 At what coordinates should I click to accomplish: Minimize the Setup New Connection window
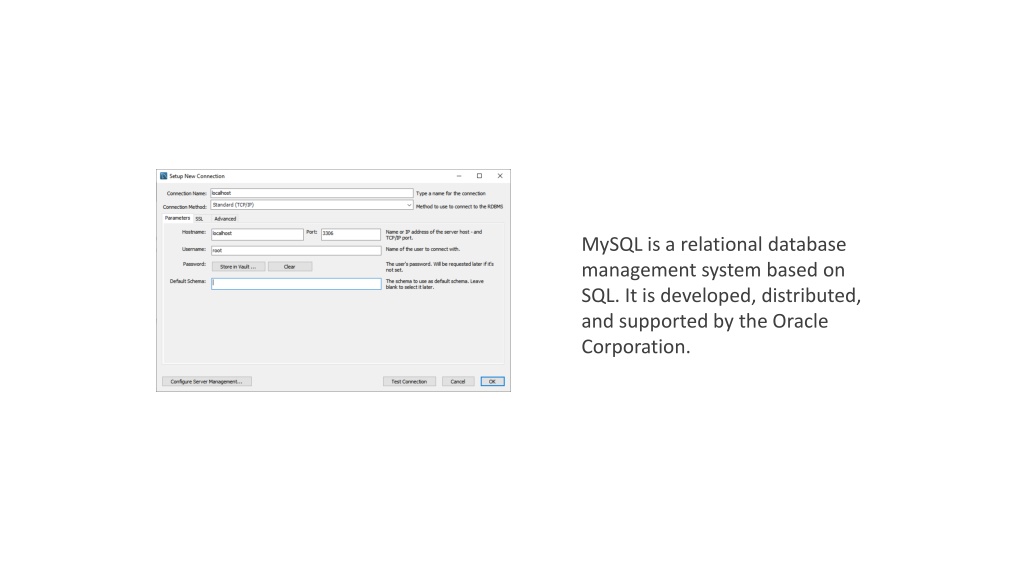tap(459, 176)
